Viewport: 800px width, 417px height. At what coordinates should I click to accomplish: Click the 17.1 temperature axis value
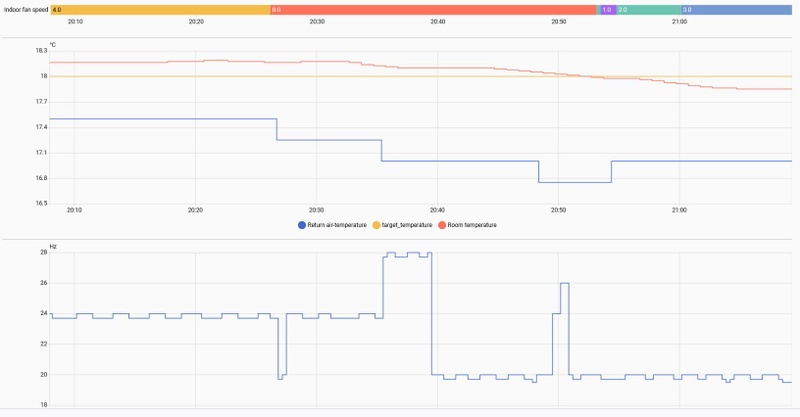tap(41, 153)
